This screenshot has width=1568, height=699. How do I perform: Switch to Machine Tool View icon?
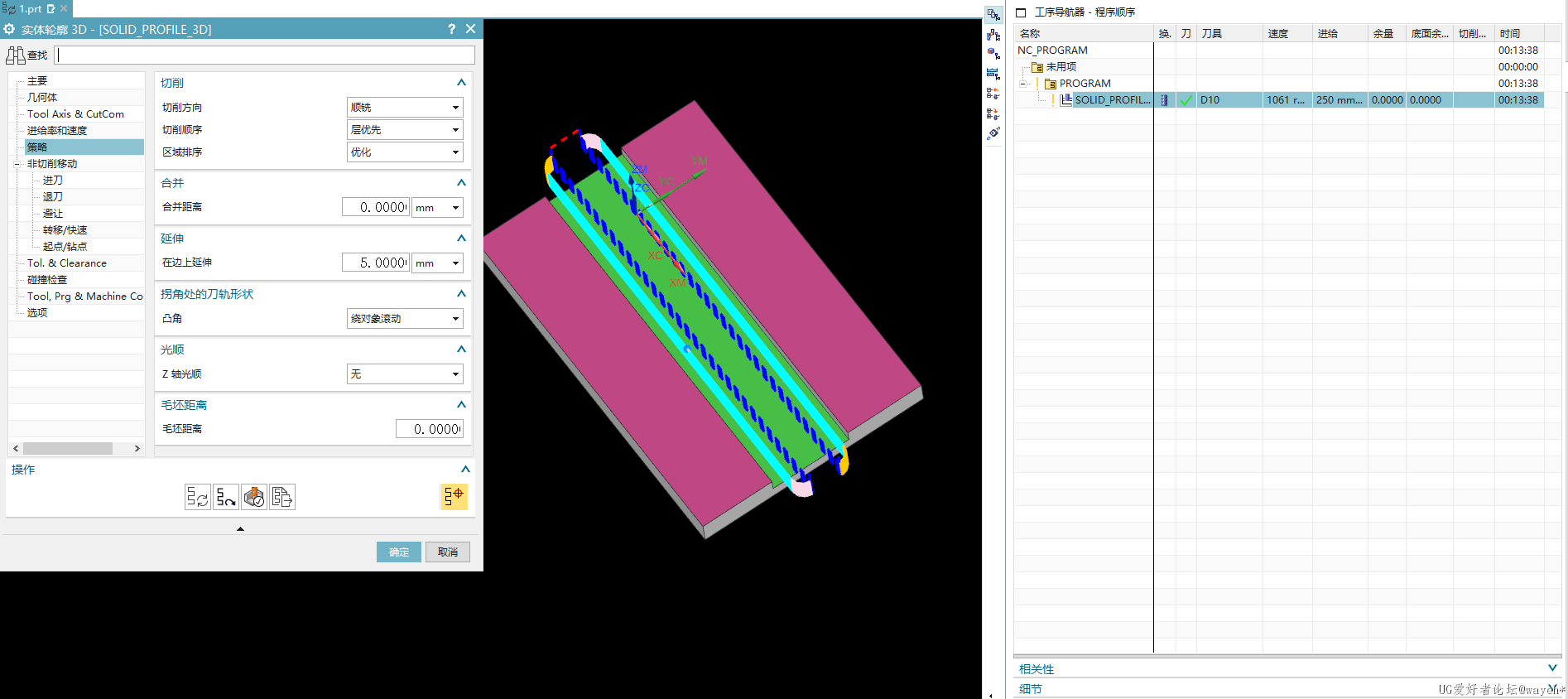(x=993, y=35)
